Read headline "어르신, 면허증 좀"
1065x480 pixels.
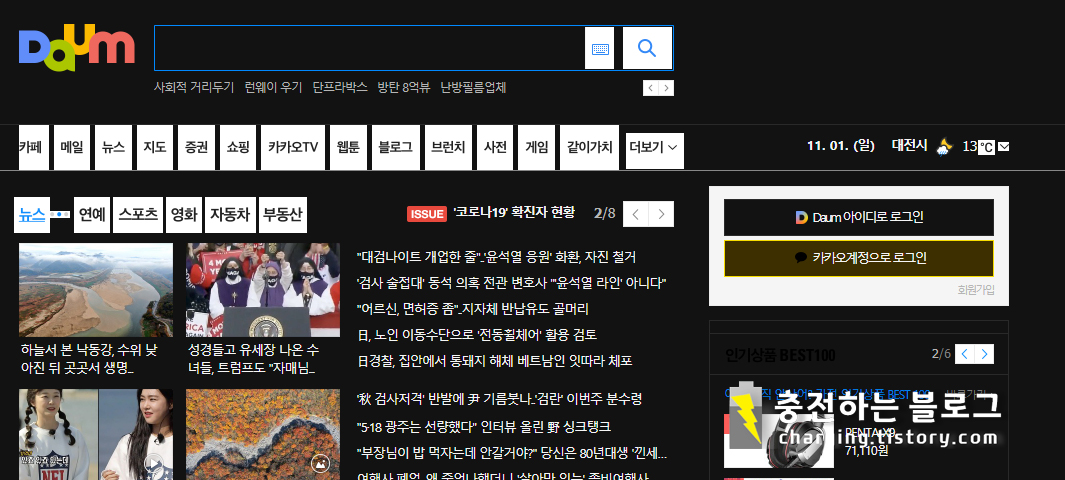[x=473, y=309]
